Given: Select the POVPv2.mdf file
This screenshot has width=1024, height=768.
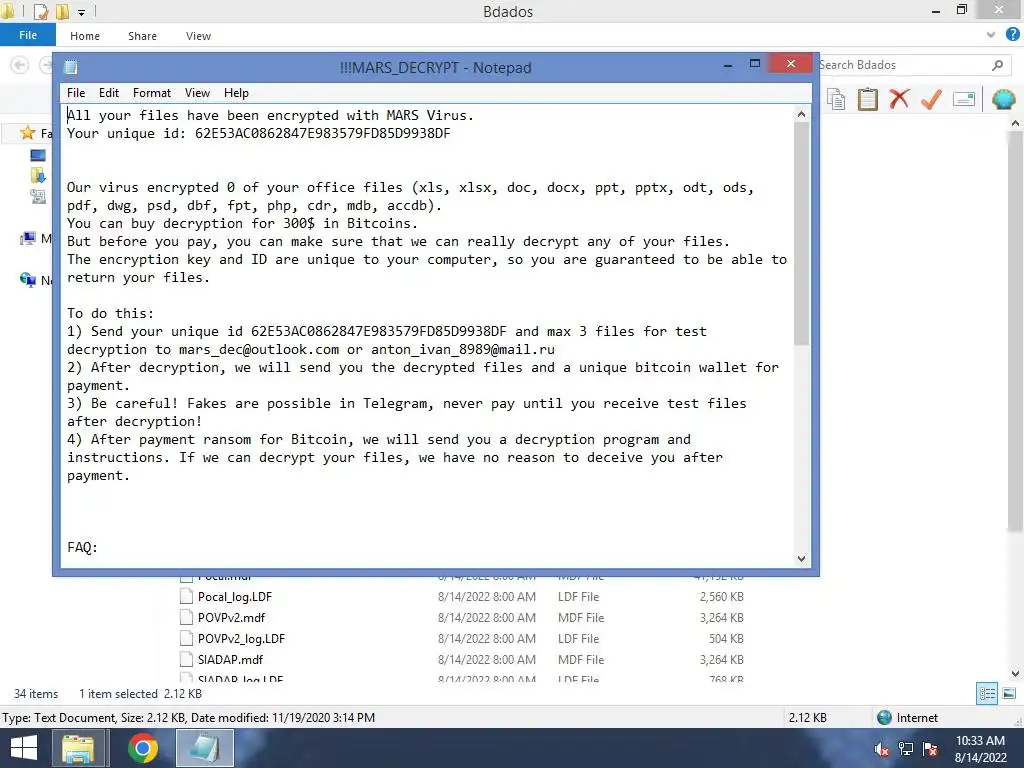Looking at the screenshot, I should (231, 617).
